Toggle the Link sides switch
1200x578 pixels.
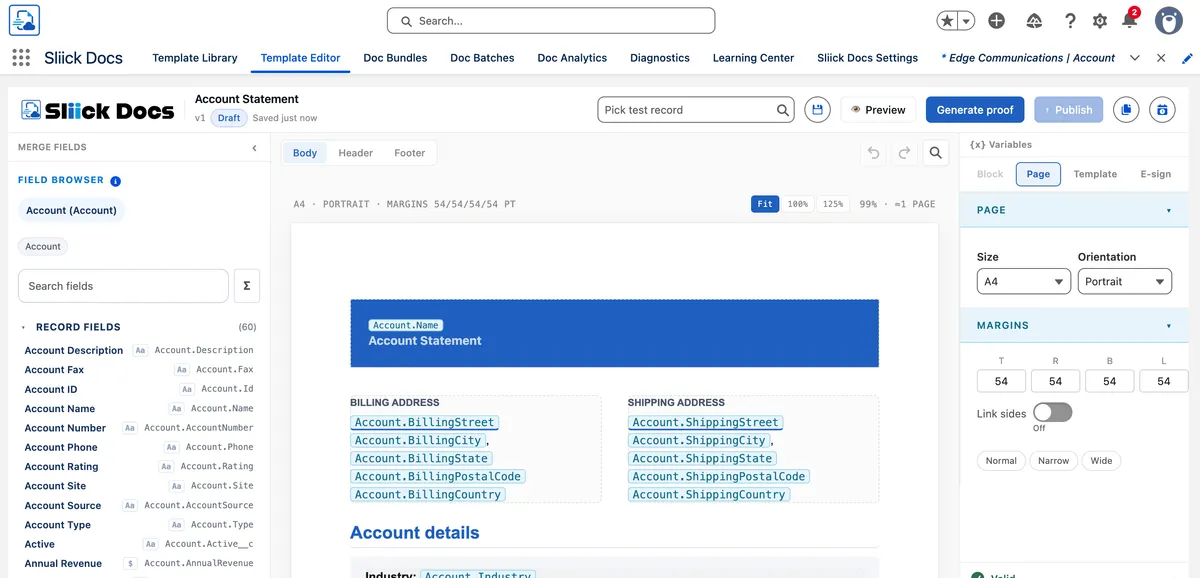point(1052,413)
